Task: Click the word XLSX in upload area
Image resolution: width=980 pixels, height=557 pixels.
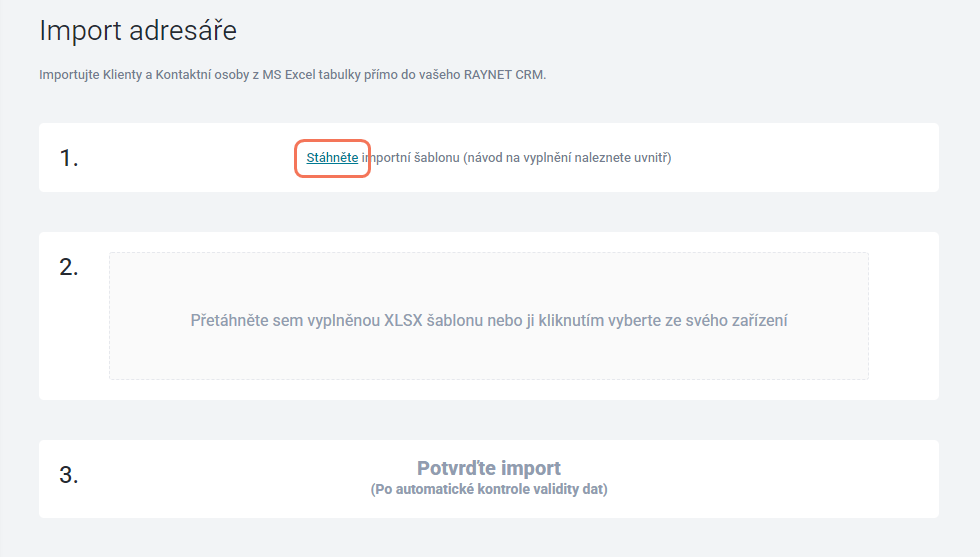Action: click(403, 320)
